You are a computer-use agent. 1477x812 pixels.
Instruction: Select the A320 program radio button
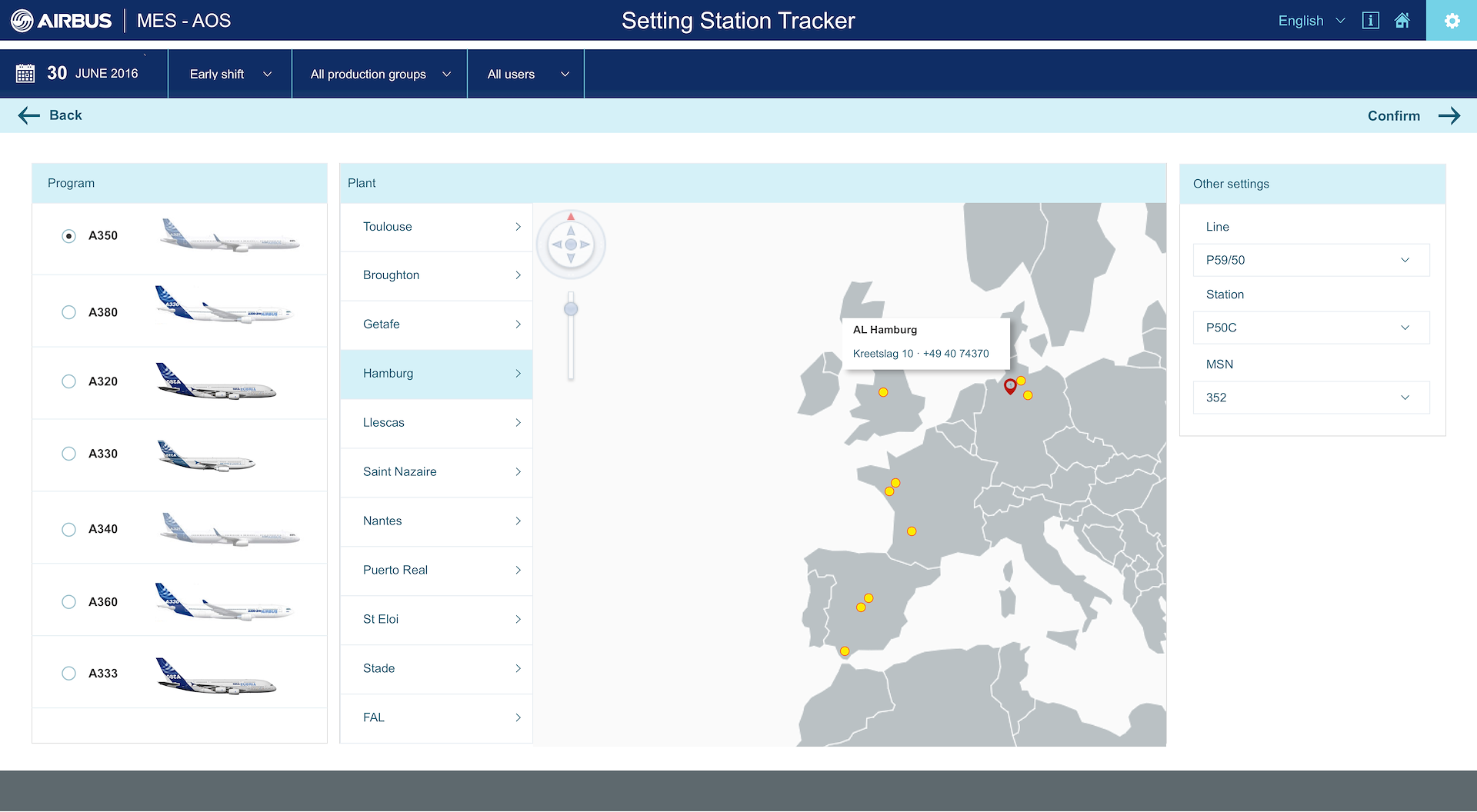click(x=69, y=381)
